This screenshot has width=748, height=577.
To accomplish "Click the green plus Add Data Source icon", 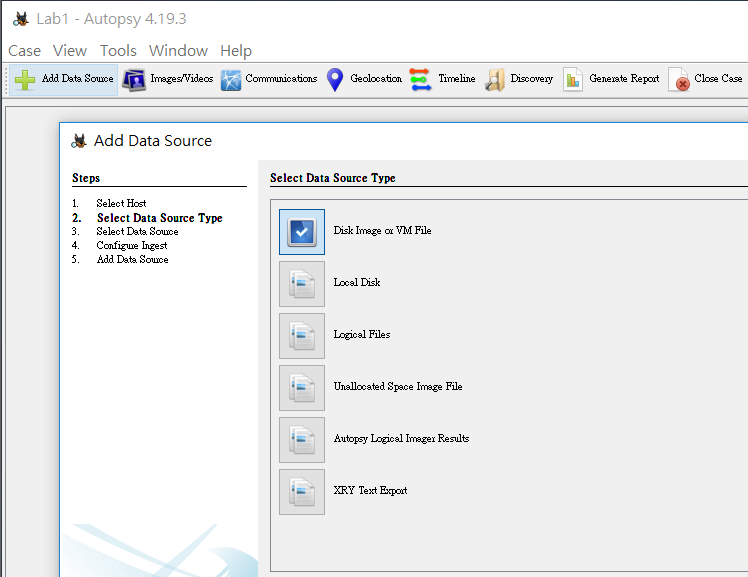I will (x=25, y=80).
